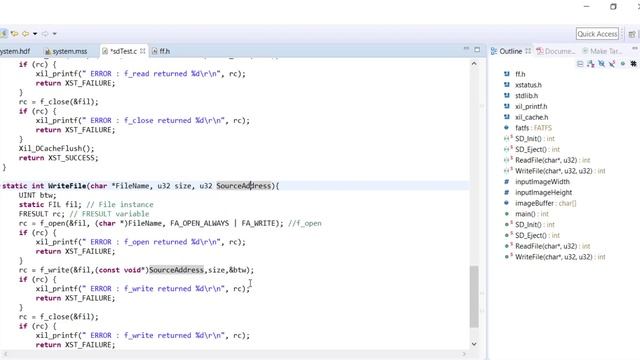Toggle Hide Non-Public Members green dot

[x=622, y=64]
